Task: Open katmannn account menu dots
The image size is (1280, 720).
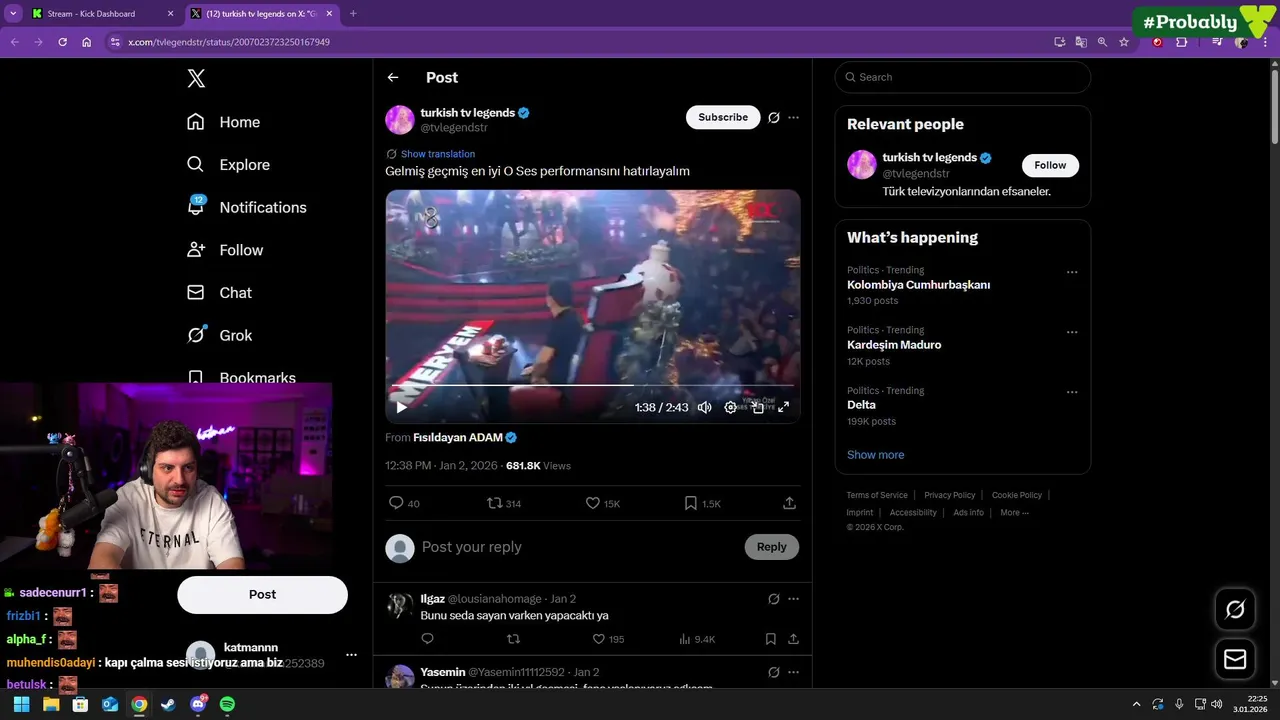Action: tap(351, 655)
